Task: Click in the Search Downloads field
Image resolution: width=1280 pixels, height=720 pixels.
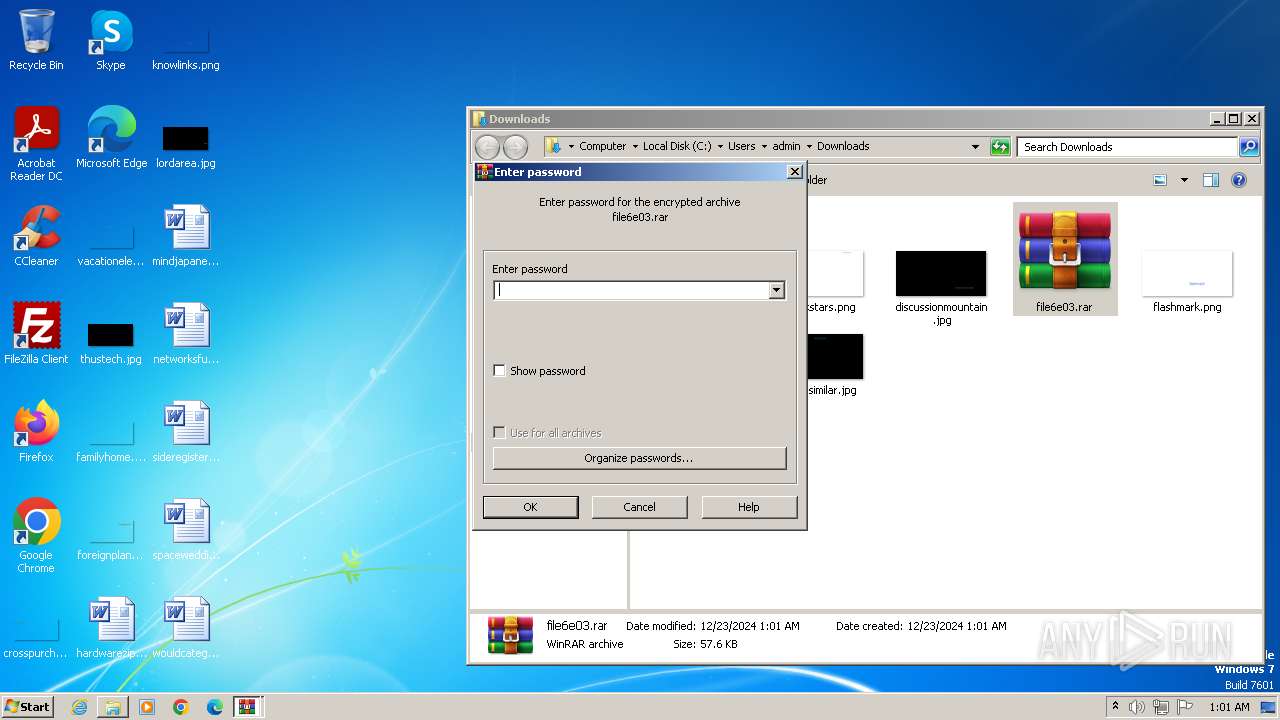Action: tap(1128, 147)
